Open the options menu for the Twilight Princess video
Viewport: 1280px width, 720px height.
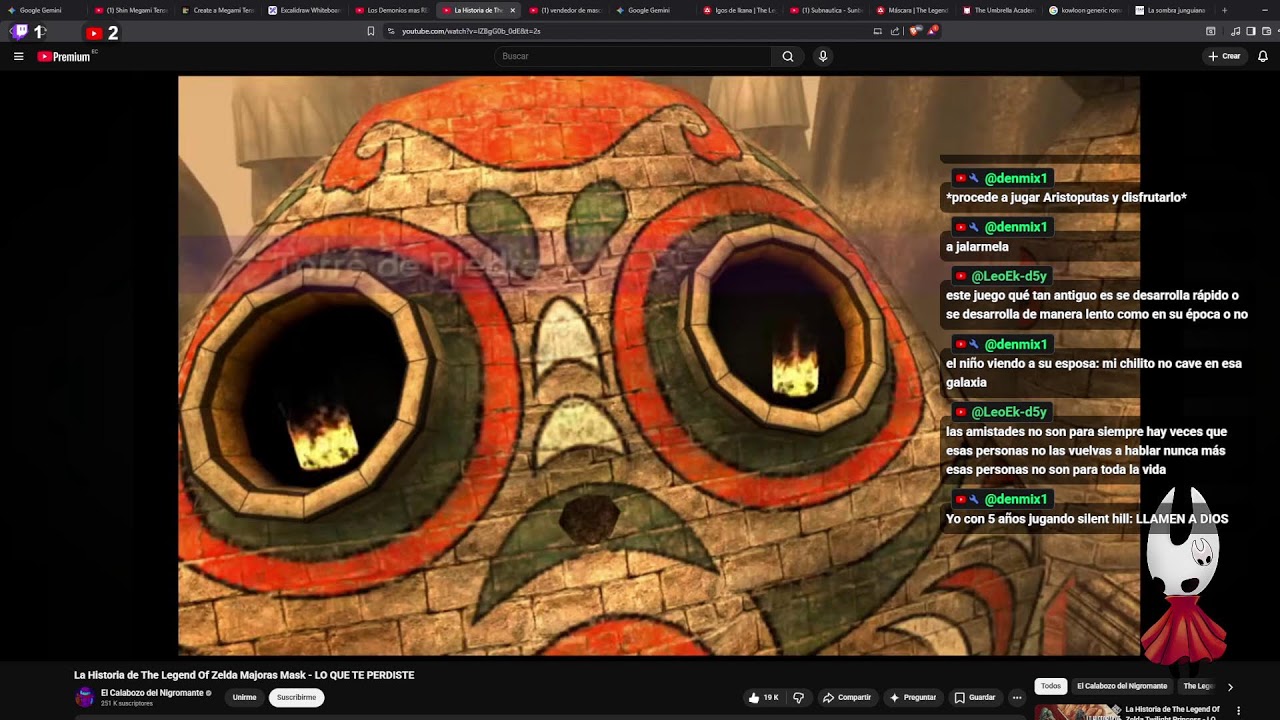coord(1239,711)
